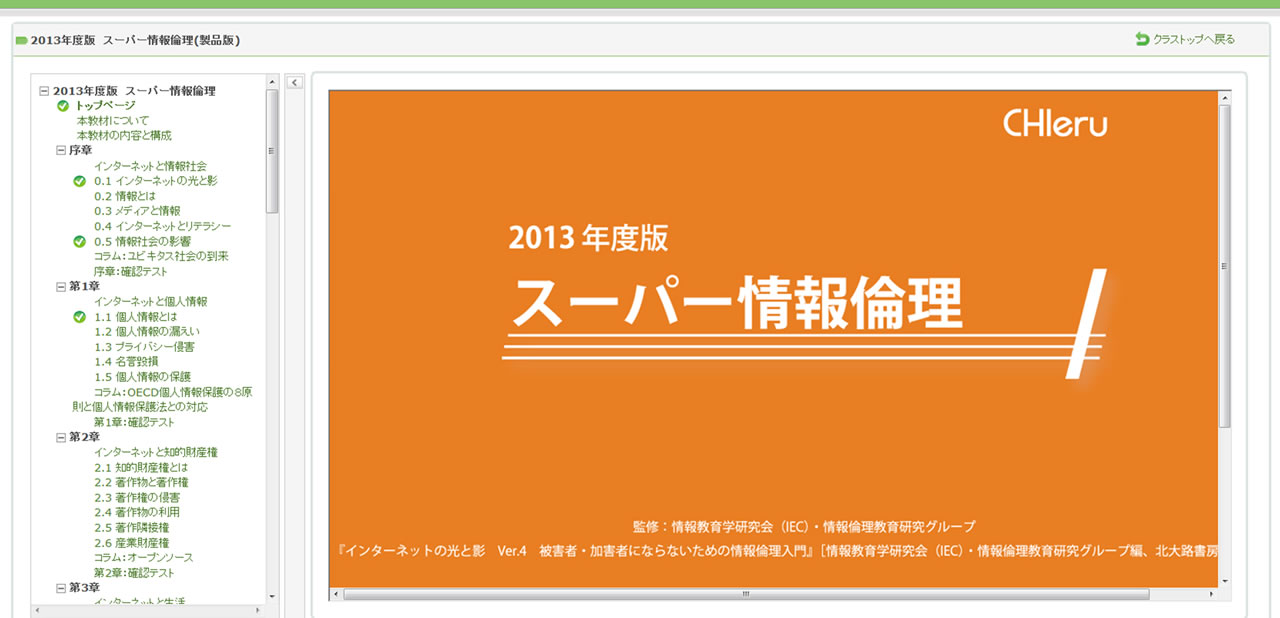Image resolution: width=1280 pixels, height=618 pixels.
Task: Open section 2.1 知的財産権とは
Action: [141, 468]
